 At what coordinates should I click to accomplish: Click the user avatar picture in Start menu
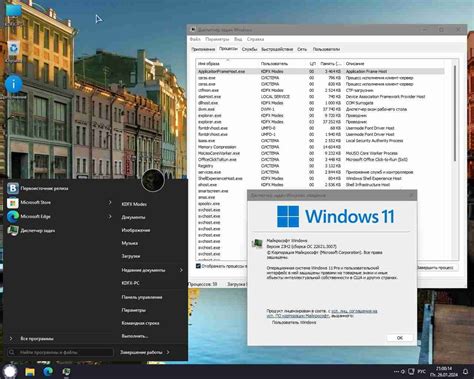tap(153, 180)
